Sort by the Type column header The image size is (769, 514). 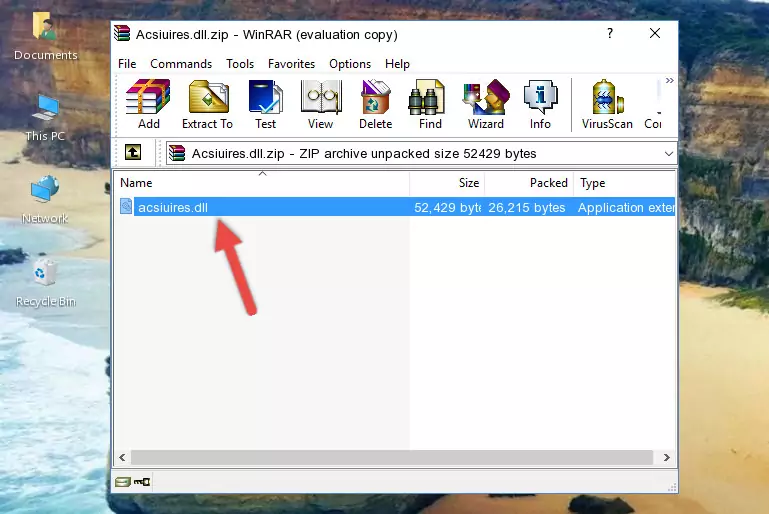click(x=624, y=183)
